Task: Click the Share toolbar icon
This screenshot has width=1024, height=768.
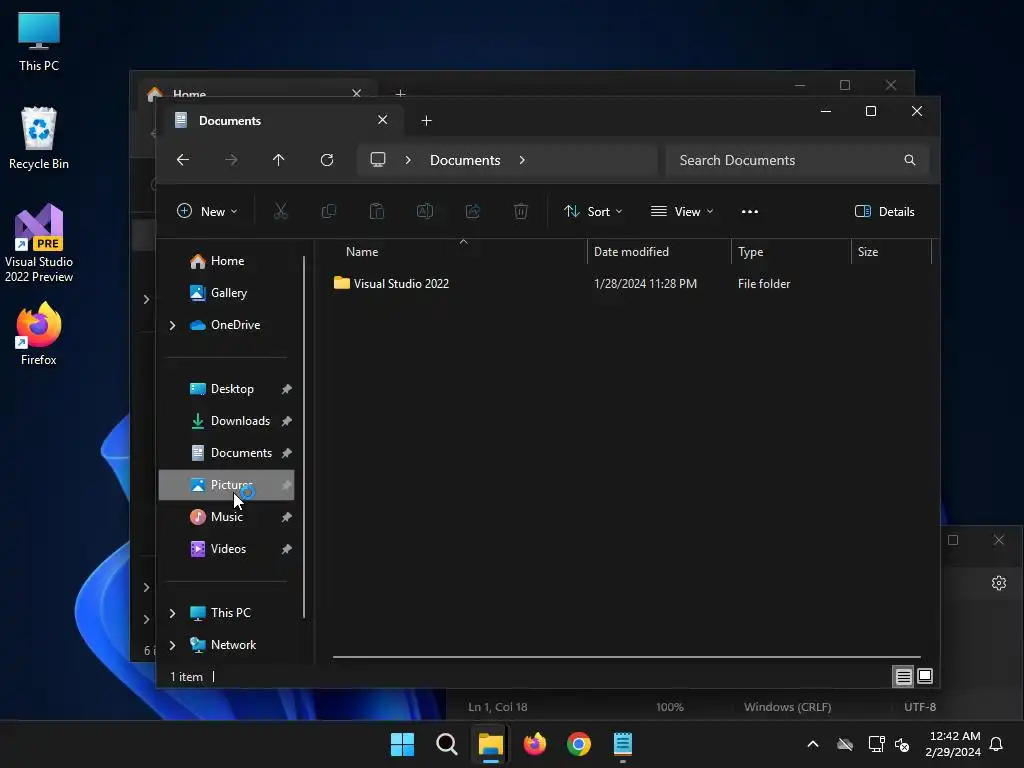Action: point(473,212)
